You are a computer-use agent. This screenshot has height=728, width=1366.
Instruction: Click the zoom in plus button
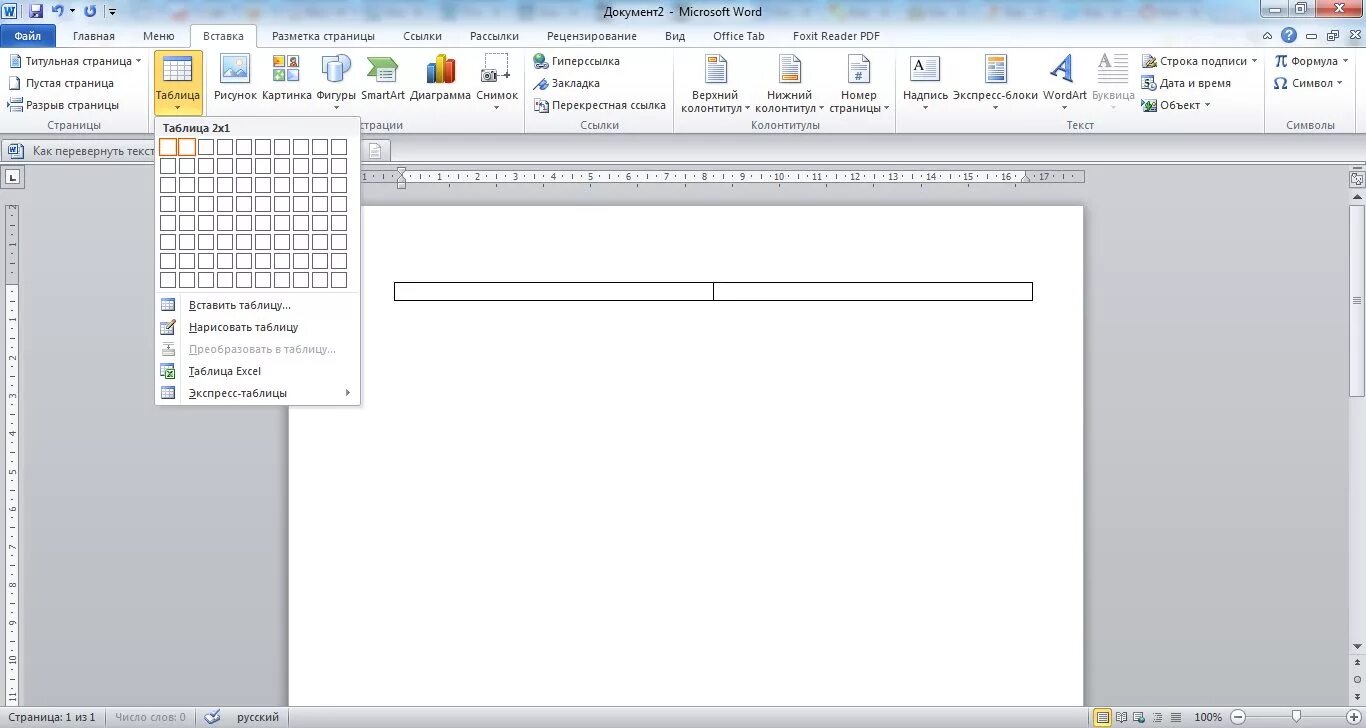(1352, 717)
